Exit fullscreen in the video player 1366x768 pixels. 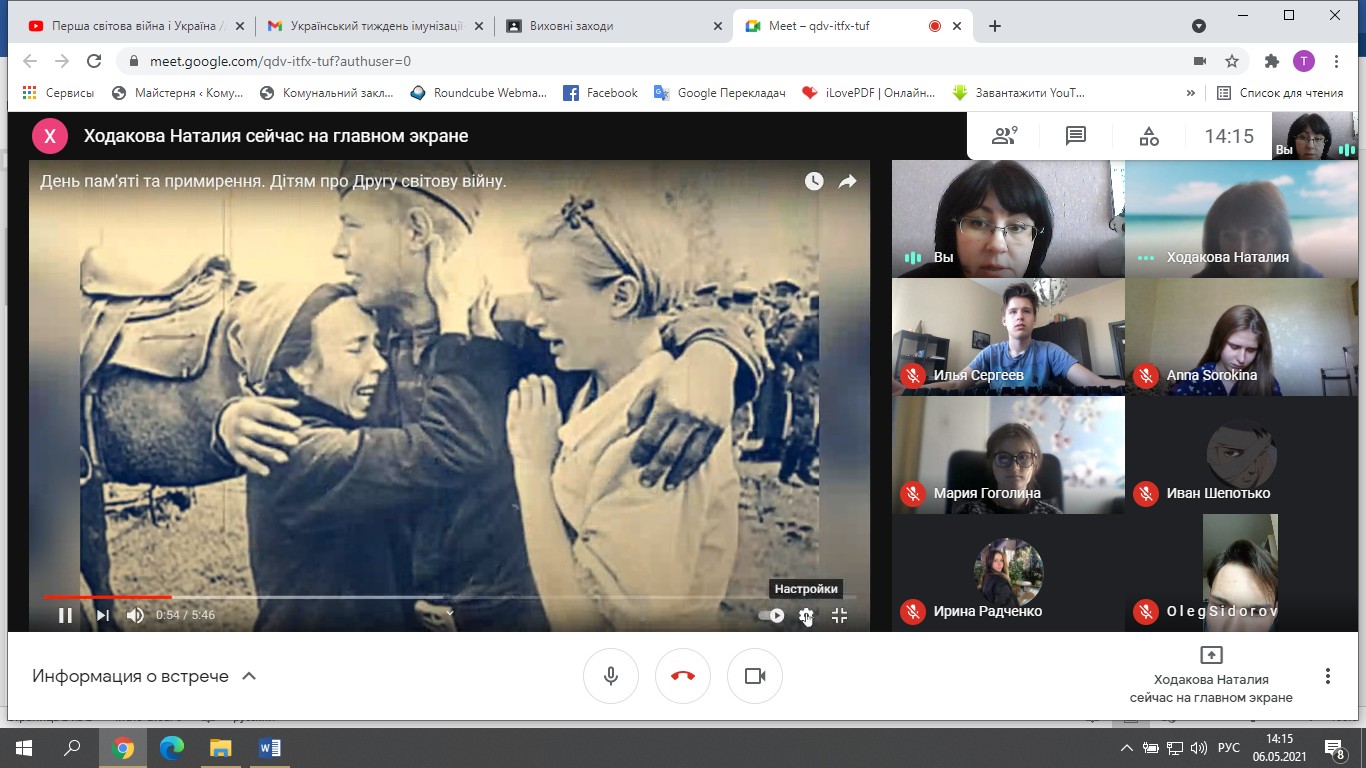839,616
